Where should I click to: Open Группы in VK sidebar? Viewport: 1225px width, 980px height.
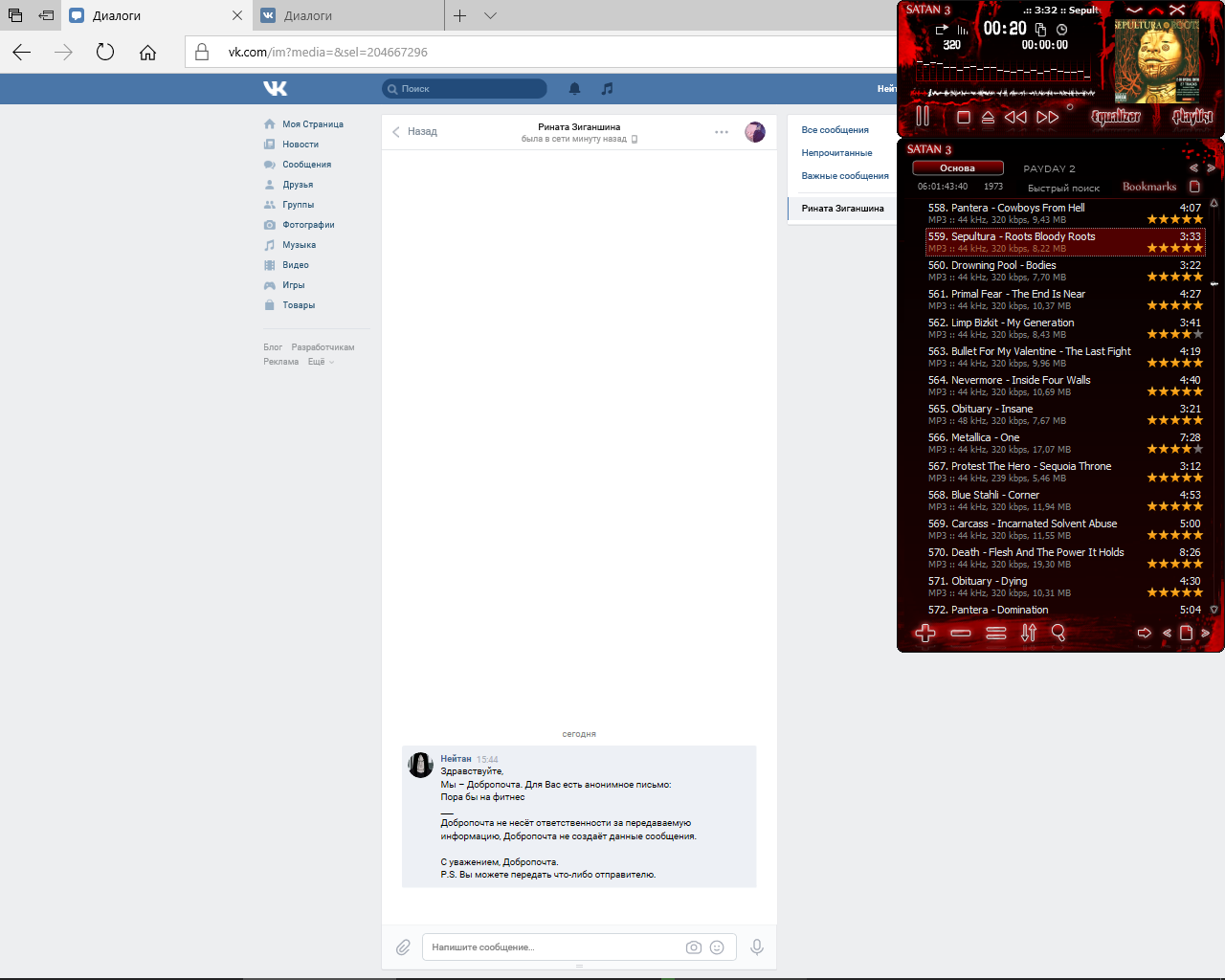pos(288,205)
